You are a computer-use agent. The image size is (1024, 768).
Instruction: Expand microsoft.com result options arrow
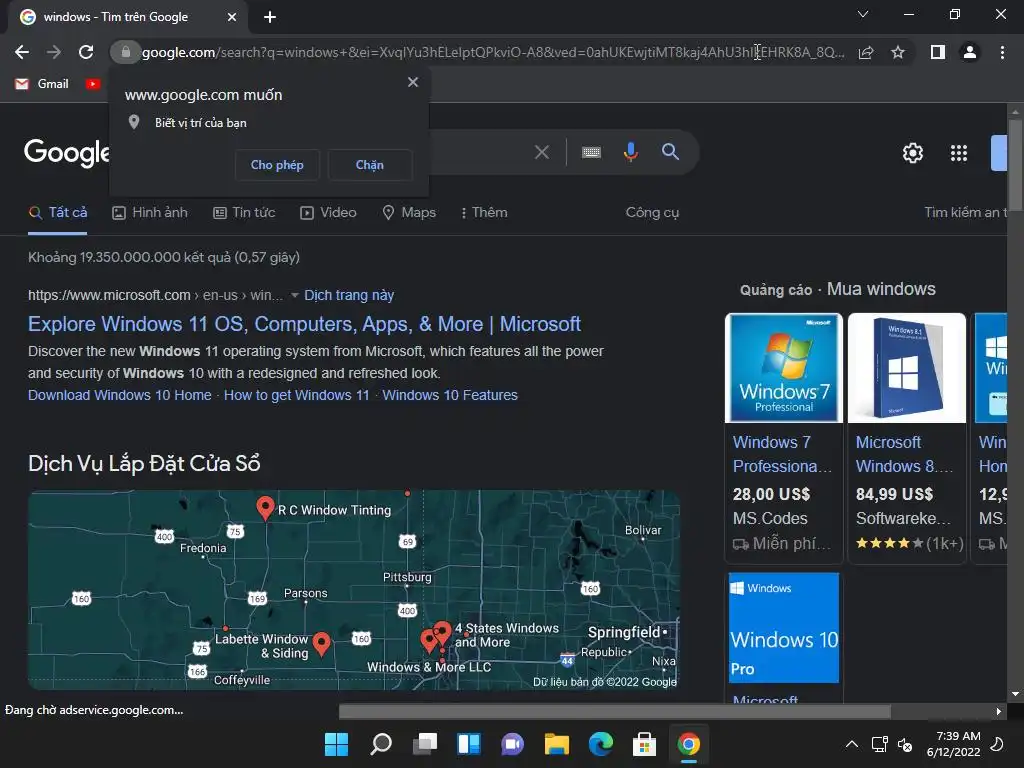pyautogui.click(x=295, y=295)
